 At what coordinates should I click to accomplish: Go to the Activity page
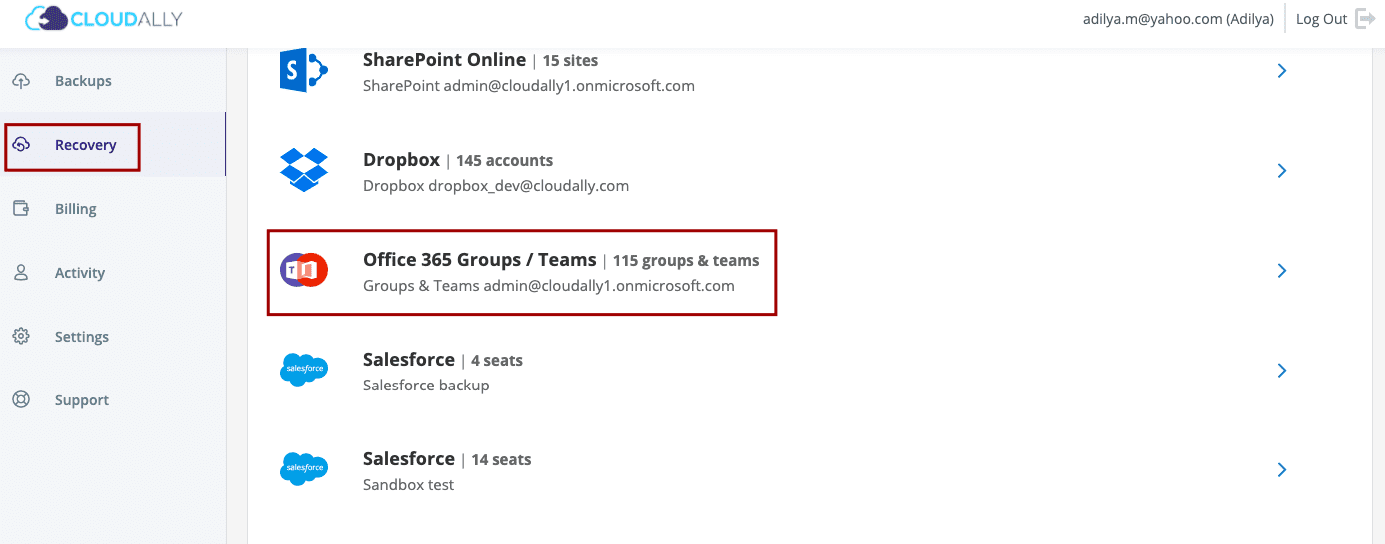tap(80, 273)
